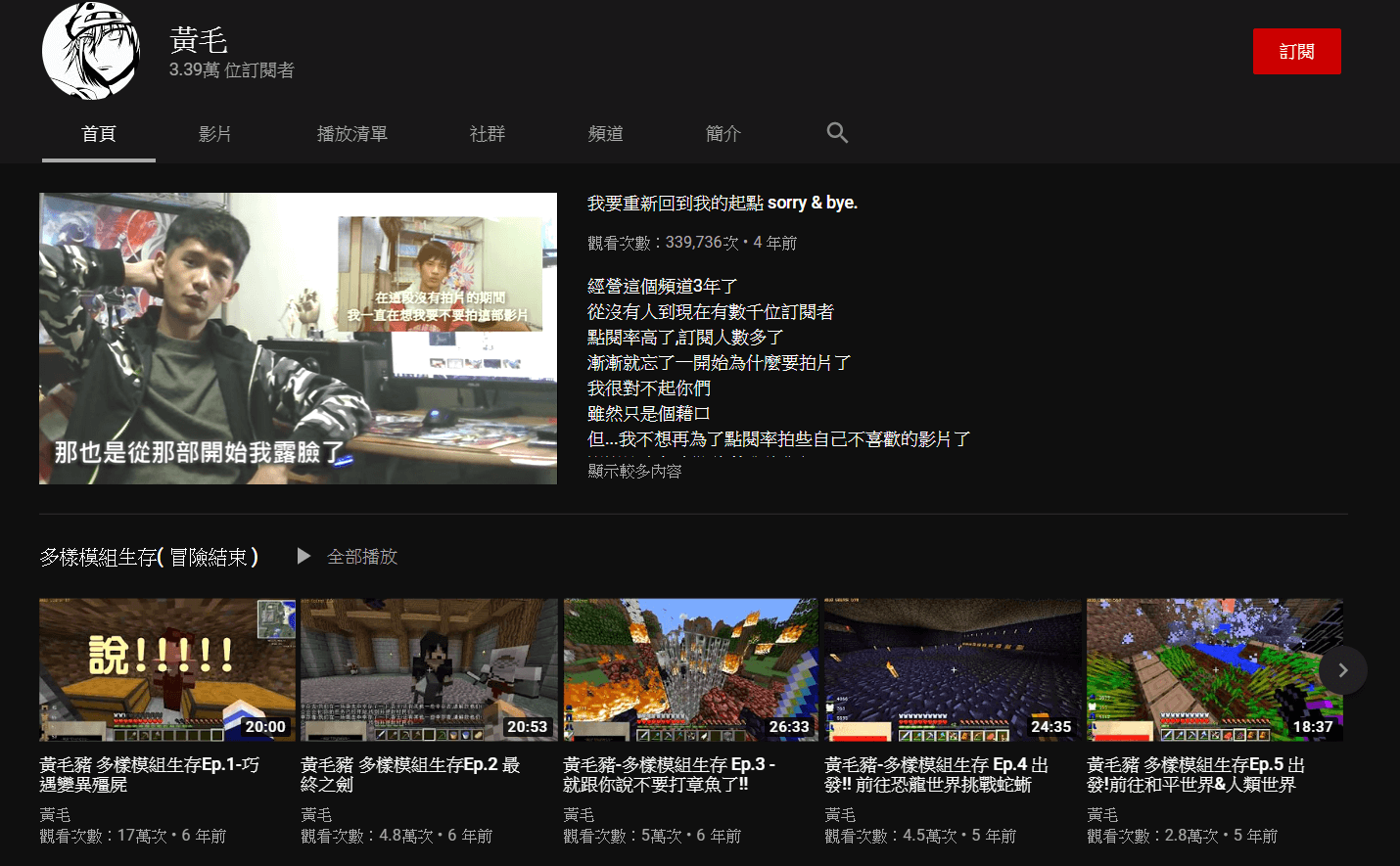Select the 頻道 tab
Image resolution: width=1400 pixels, height=866 pixels.
click(606, 134)
